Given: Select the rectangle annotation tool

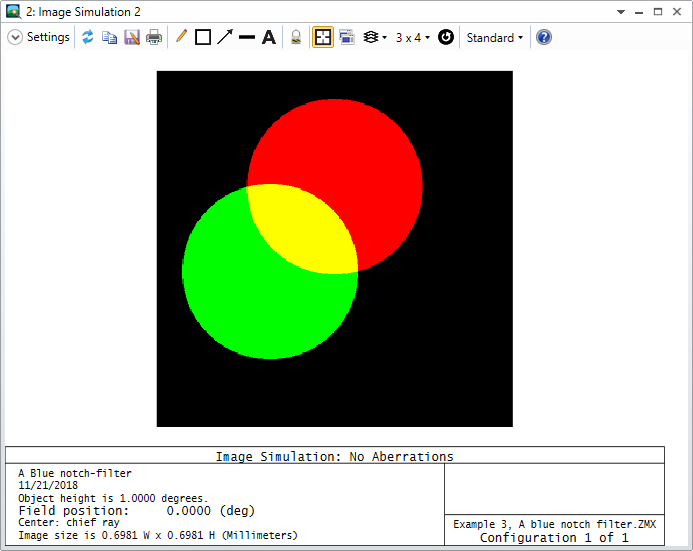Looking at the screenshot, I should (203, 37).
